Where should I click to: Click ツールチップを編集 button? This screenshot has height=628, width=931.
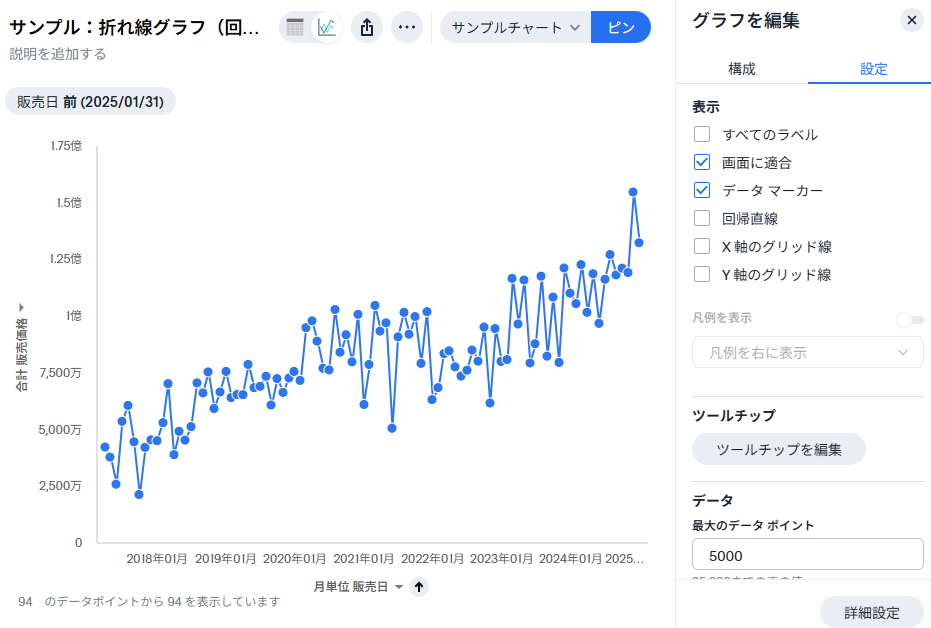[778, 449]
